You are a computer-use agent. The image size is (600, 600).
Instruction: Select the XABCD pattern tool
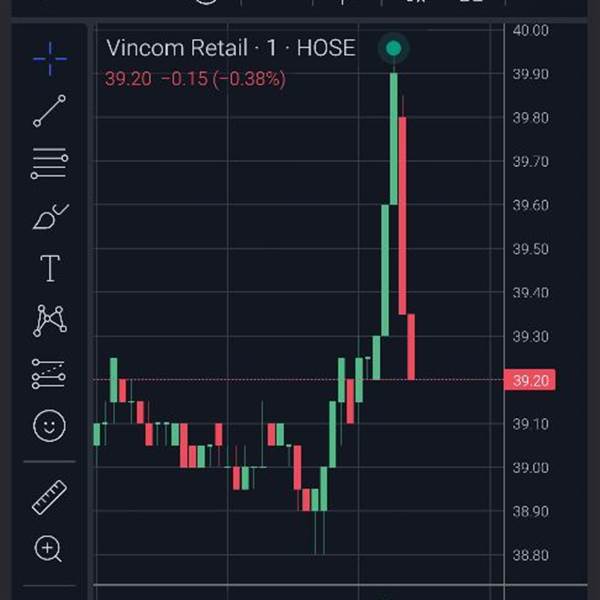tap(49, 321)
